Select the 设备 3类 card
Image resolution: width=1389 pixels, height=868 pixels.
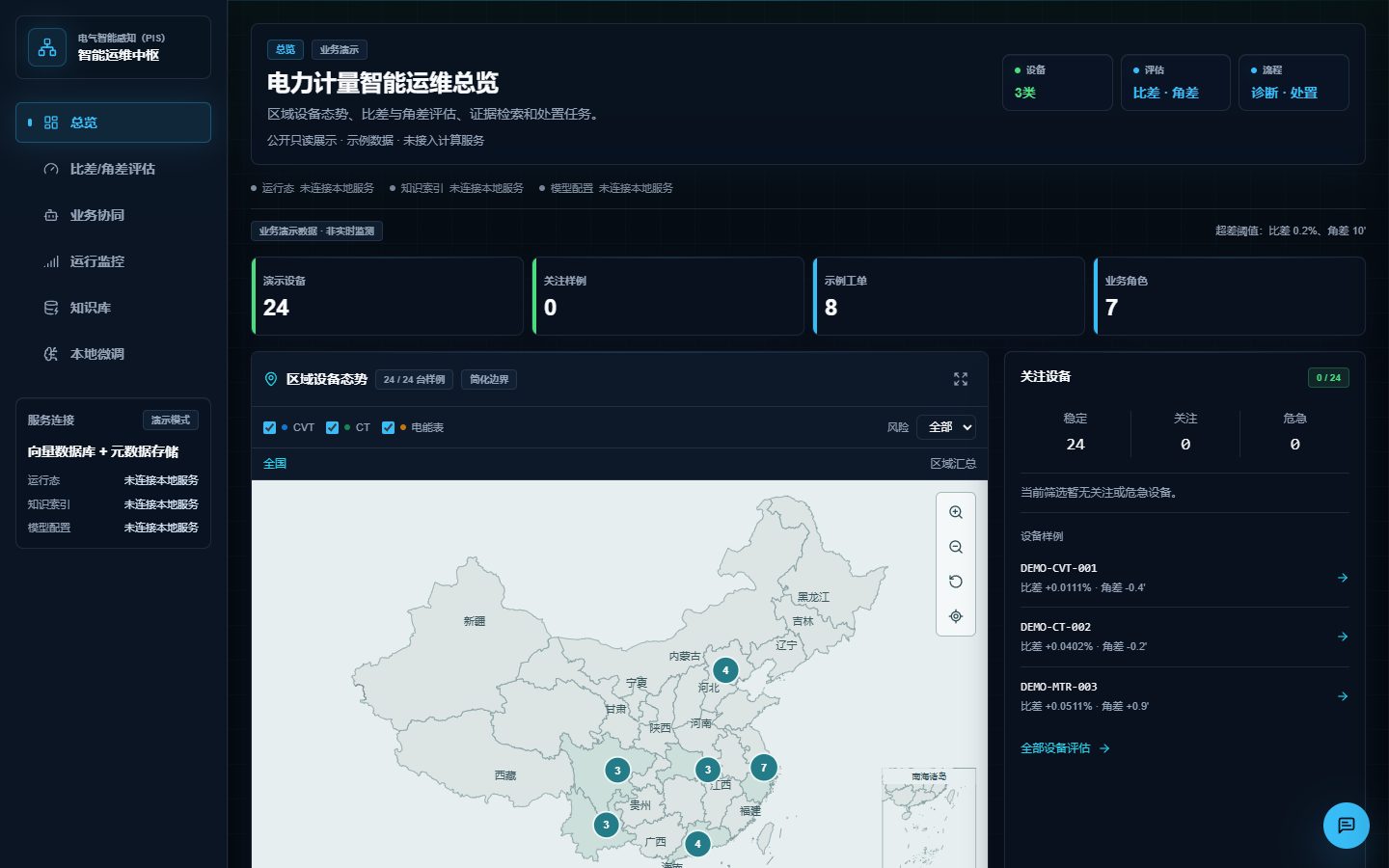[1057, 82]
